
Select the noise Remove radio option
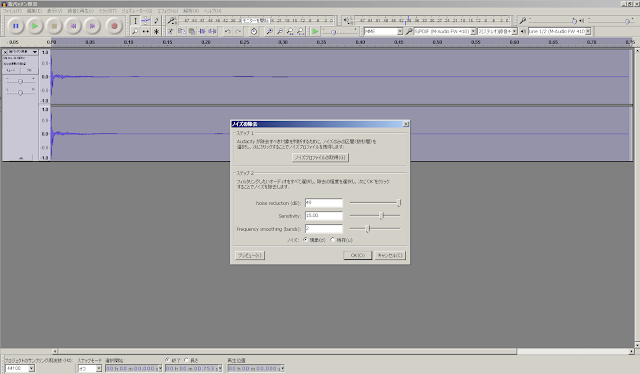(306, 240)
